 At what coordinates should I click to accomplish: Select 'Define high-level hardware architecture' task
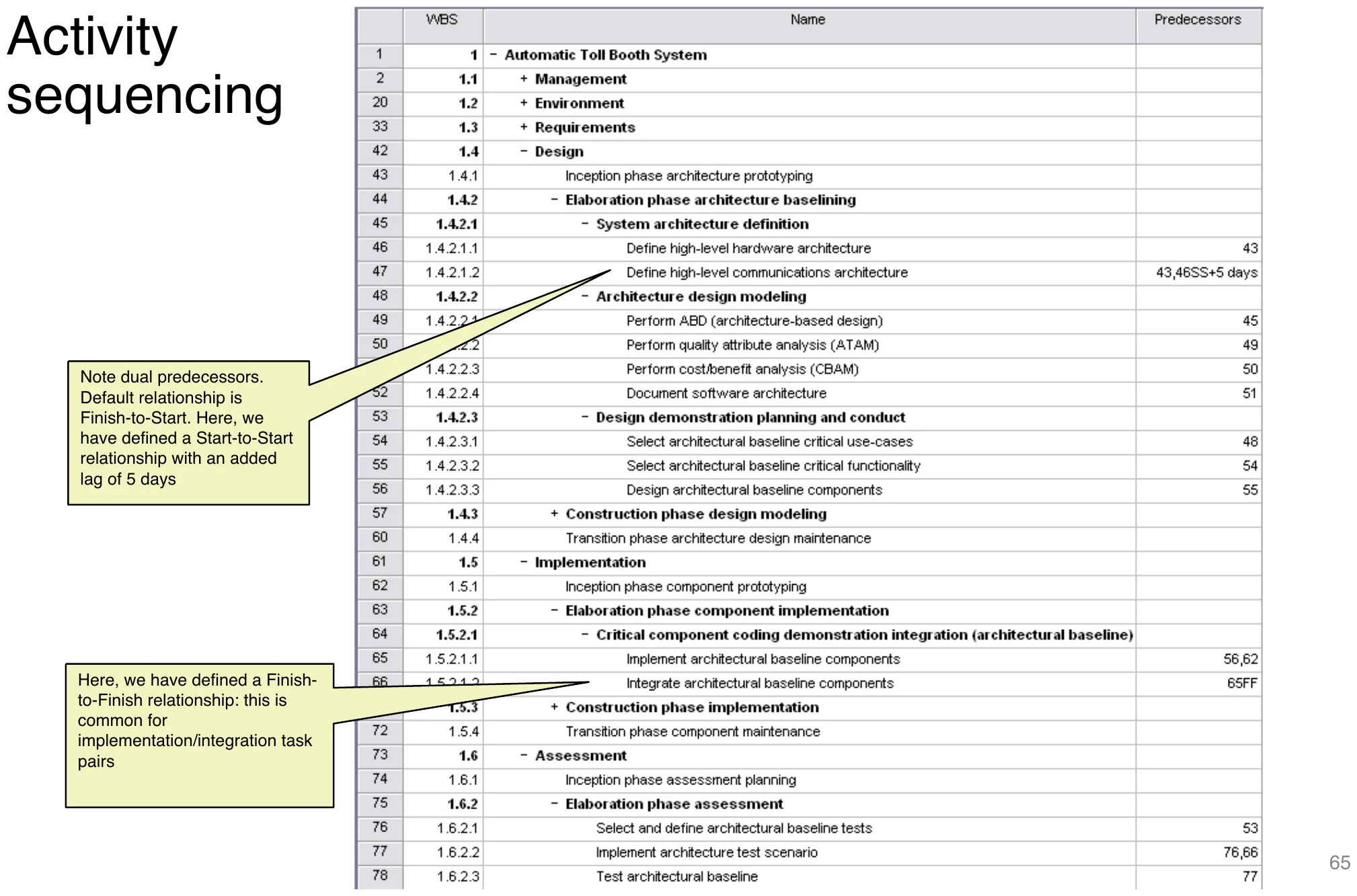(x=748, y=249)
